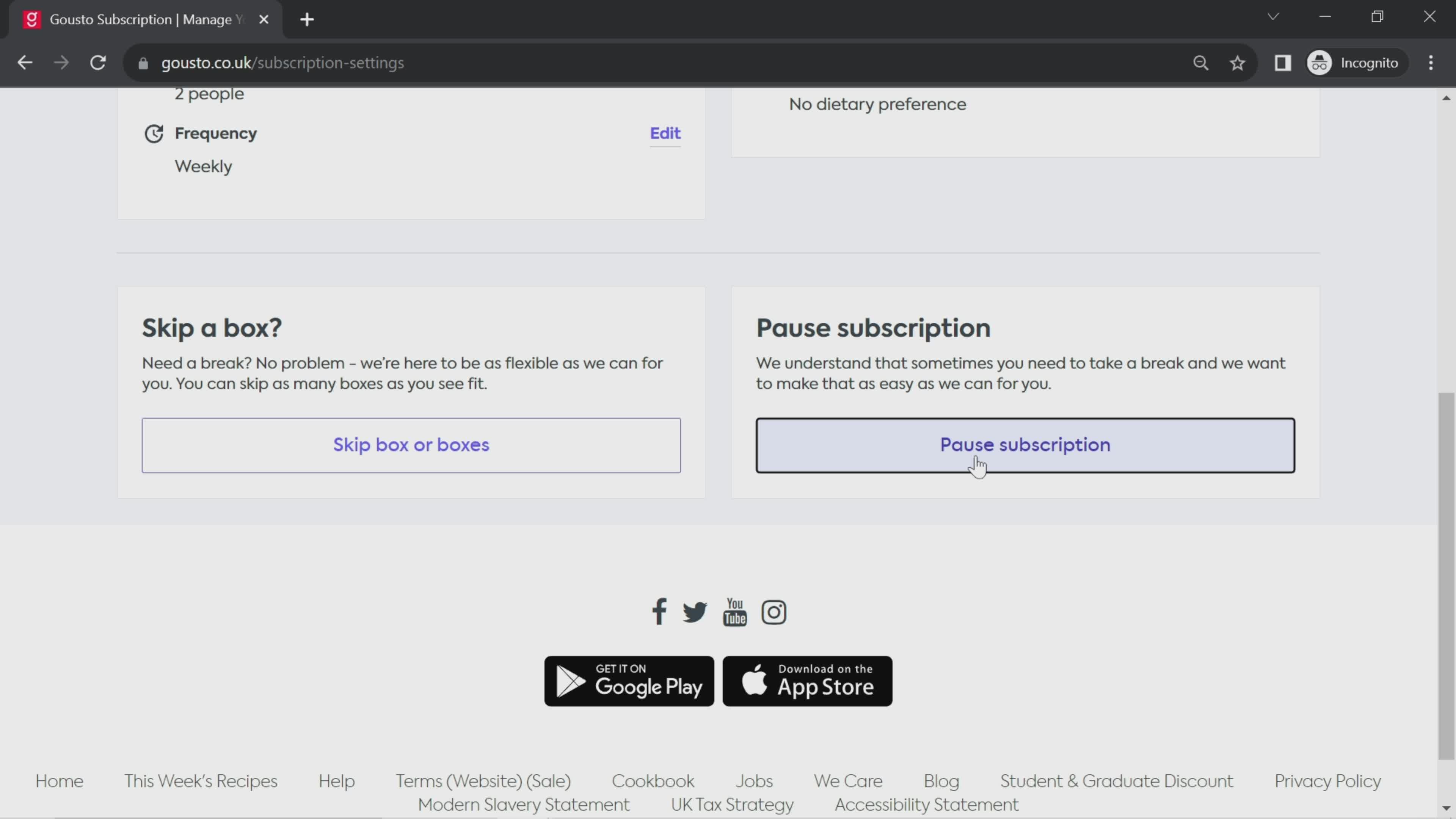Image resolution: width=1456 pixels, height=819 pixels.
Task: Navigate to the Home menu item
Action: (x=58, y=782)
